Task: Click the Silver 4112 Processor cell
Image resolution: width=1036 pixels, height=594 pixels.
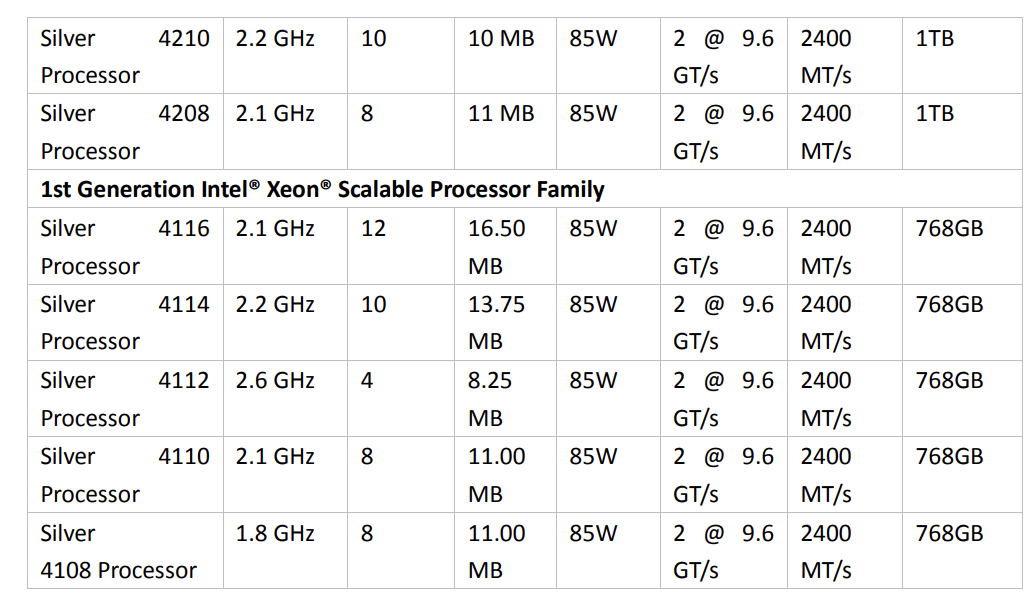Action: 125,399
